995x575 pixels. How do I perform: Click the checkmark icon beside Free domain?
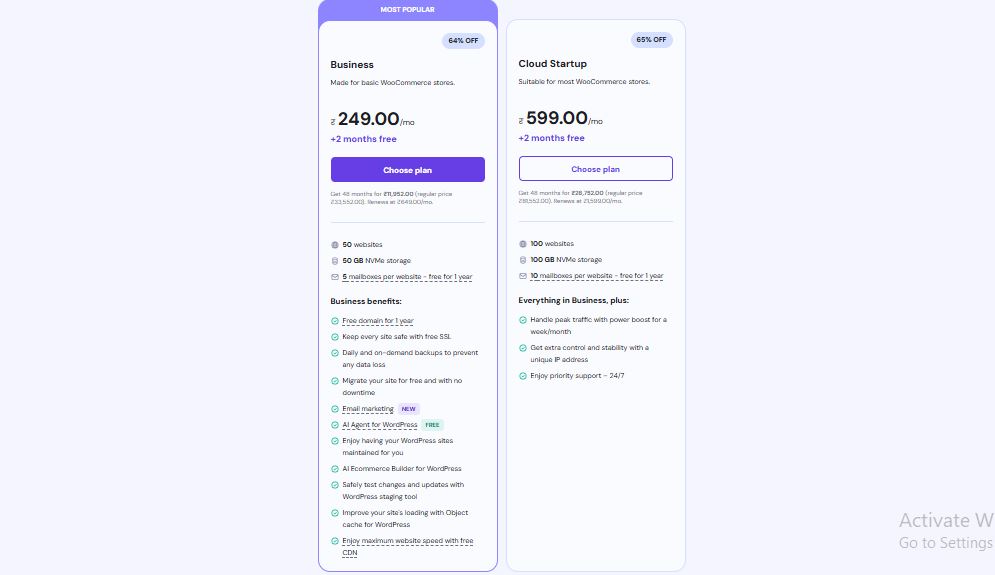[x=335, y=321]
